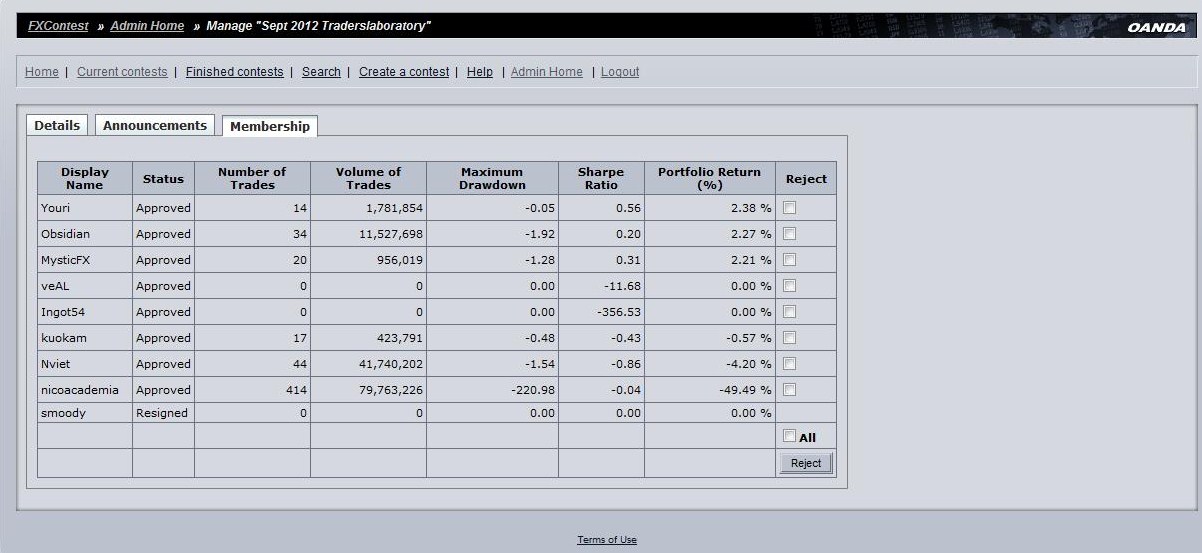
Task: Check the Reject box for Nviet
Action: point(789,364)
